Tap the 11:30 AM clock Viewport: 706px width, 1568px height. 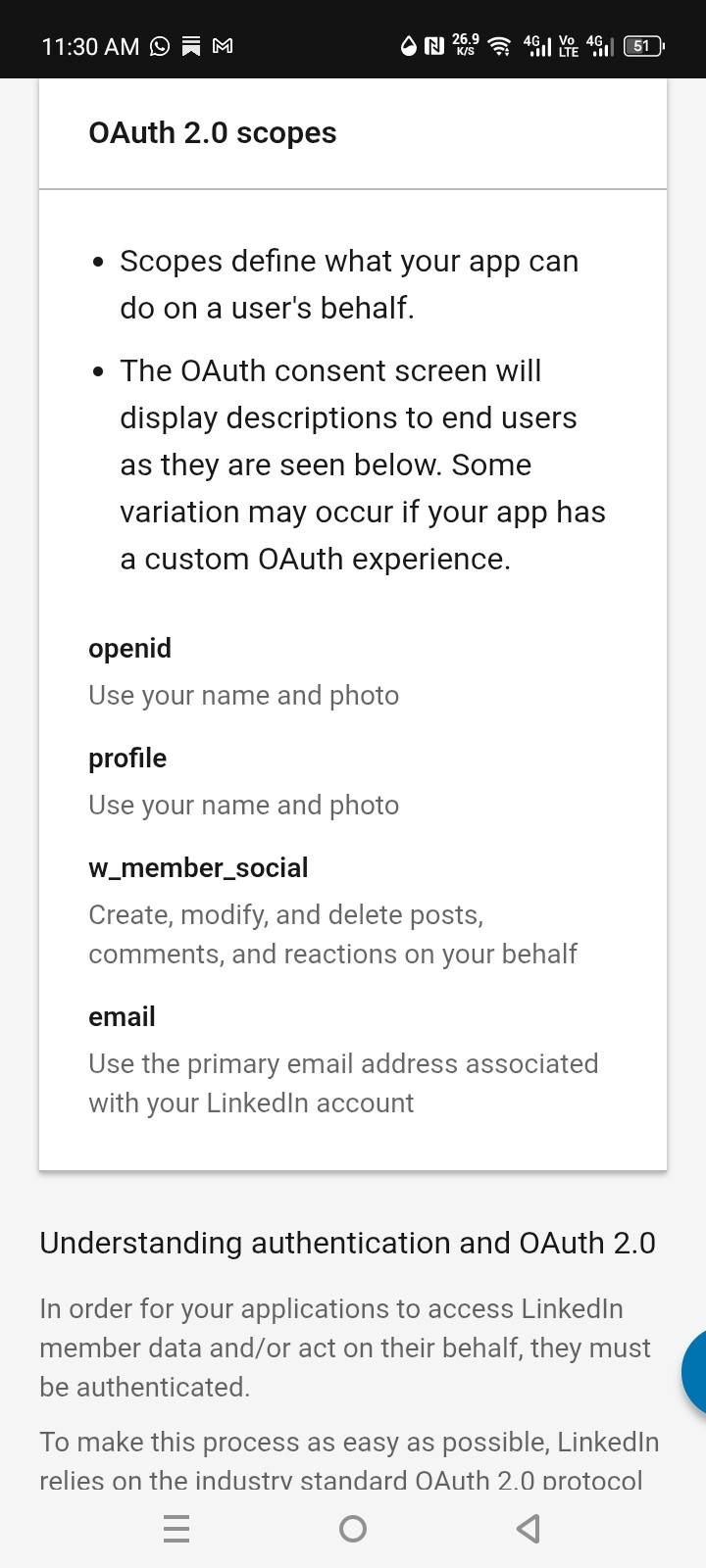pyautogui.click(x=90, y=46)
